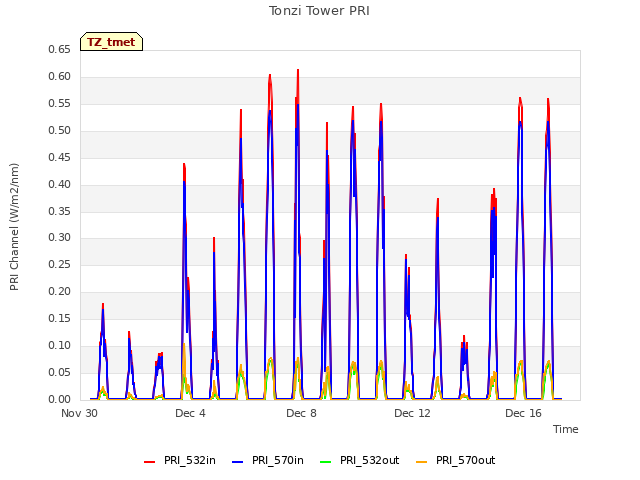This screenshot has height=480, width=640.
Task: Click the chart title Tonzi Tower PRI
Action: click(x=319, y=11)
